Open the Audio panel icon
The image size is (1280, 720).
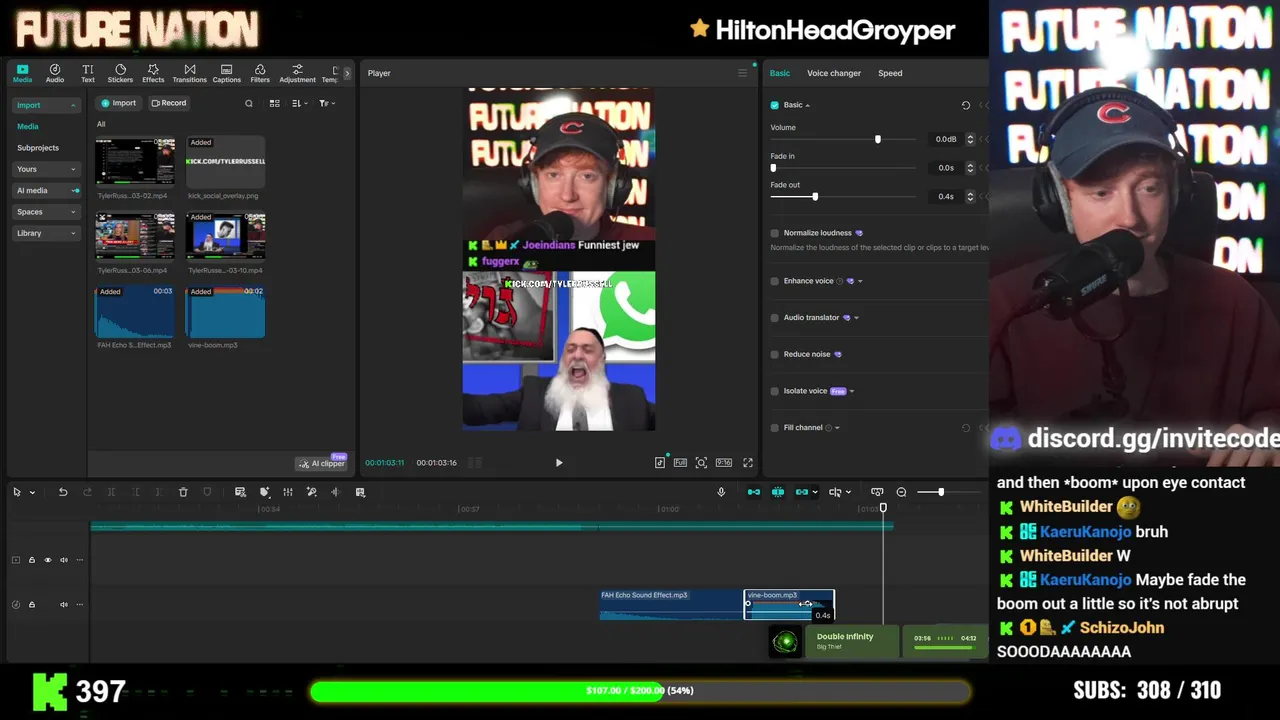click(x=55, y=73)
